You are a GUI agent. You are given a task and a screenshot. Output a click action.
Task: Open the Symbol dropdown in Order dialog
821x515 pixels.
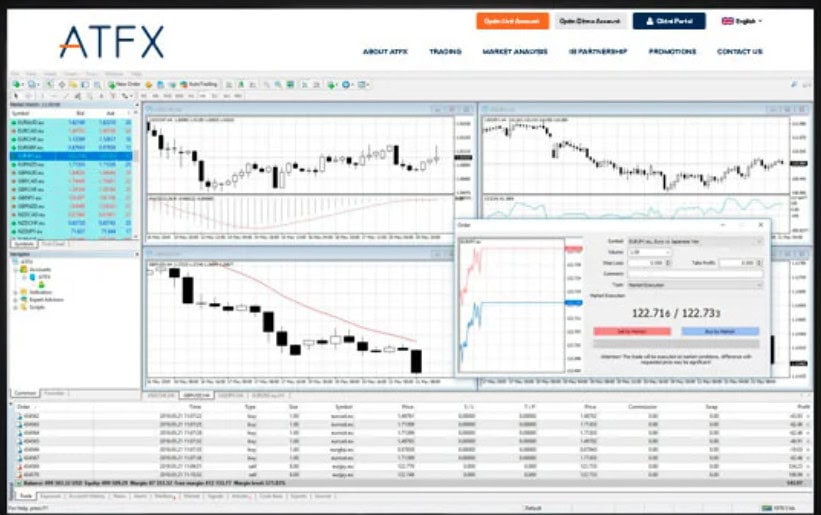(695, 241)
